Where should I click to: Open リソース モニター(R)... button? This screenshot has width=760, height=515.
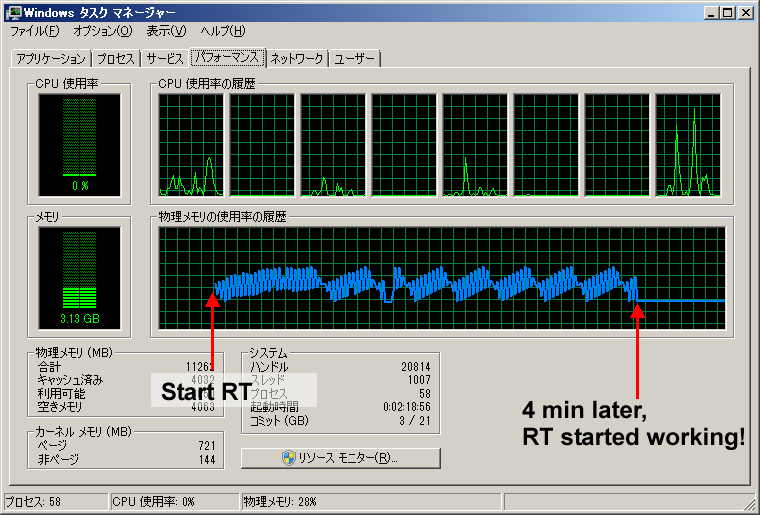341,458
